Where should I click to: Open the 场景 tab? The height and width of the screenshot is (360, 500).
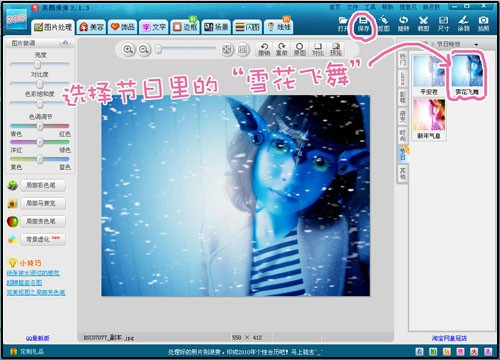point(217,27)
